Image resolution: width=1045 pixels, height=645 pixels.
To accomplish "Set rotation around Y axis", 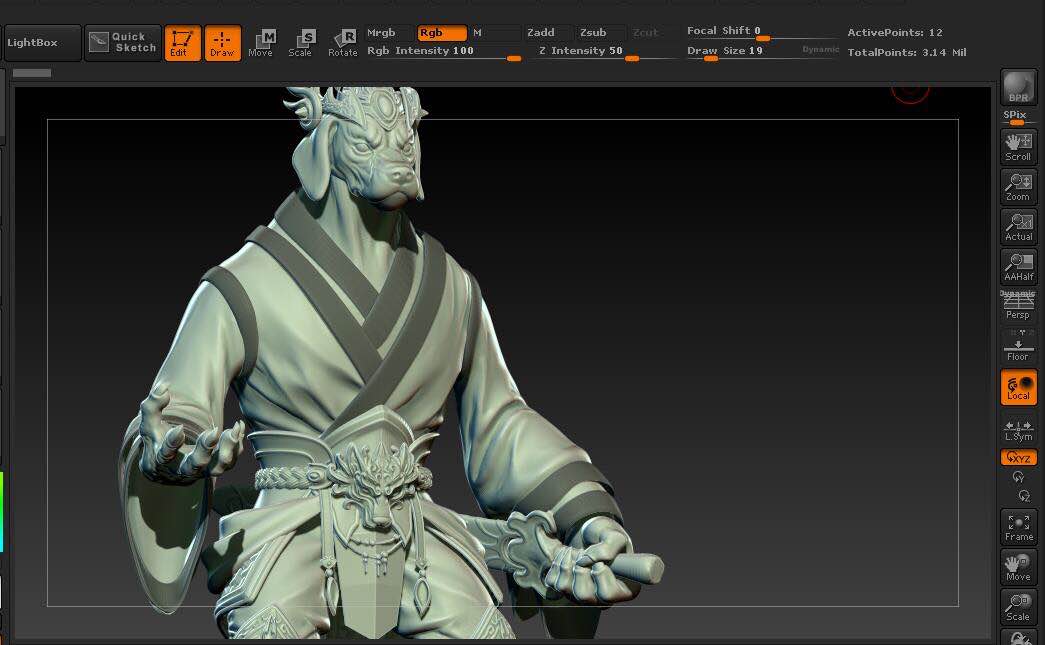I will 1018,477.
